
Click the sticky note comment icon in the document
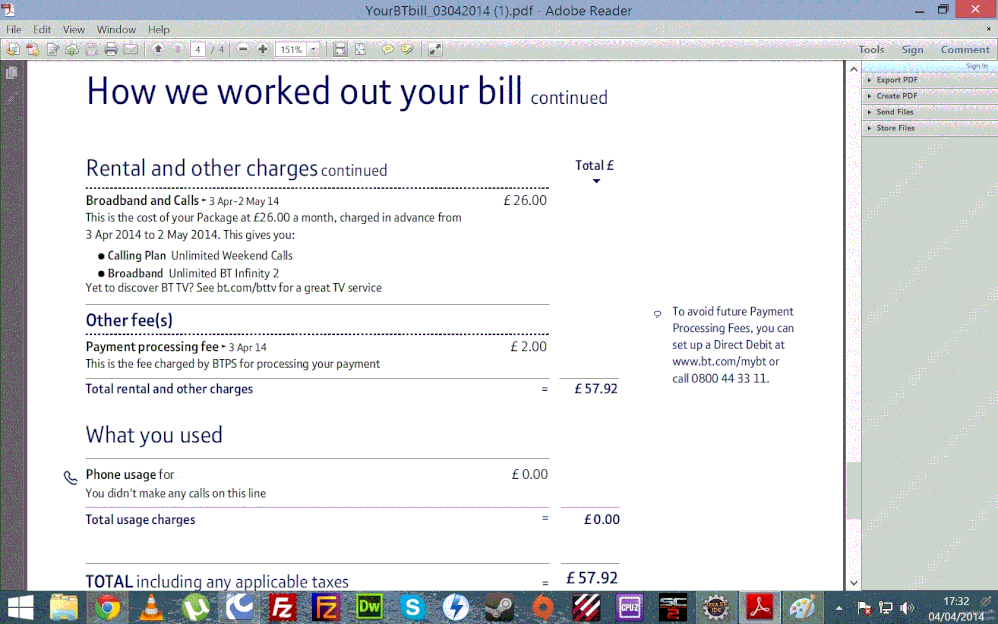coord(657,314)
